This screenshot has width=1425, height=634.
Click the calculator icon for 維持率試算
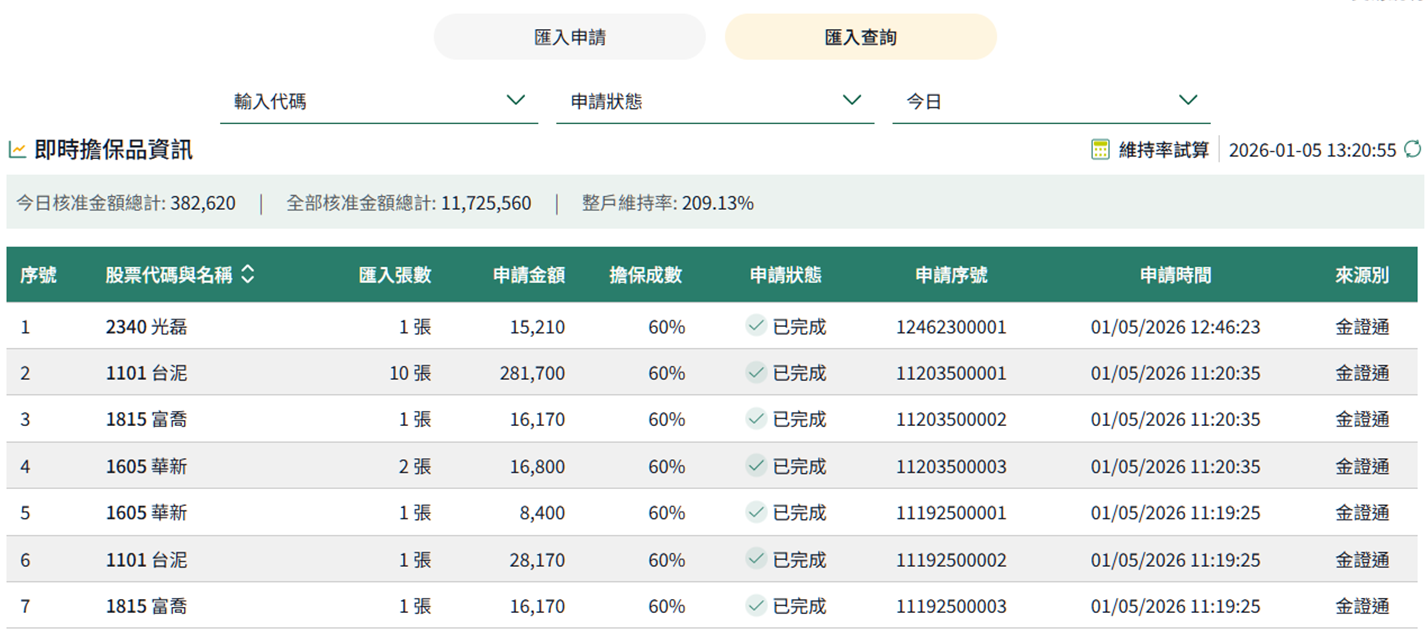click(1100, 150)
